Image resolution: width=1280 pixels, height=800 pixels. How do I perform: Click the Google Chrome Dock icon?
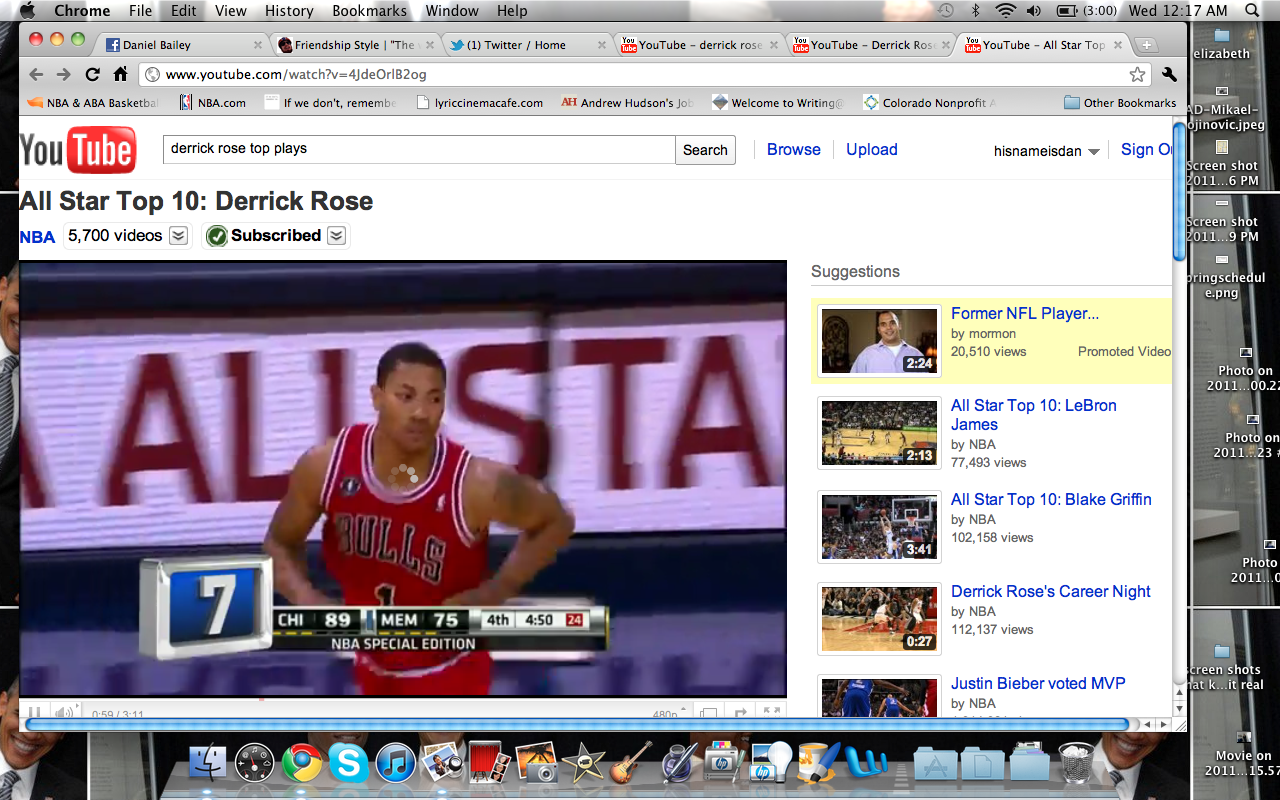tap(302, 764)
